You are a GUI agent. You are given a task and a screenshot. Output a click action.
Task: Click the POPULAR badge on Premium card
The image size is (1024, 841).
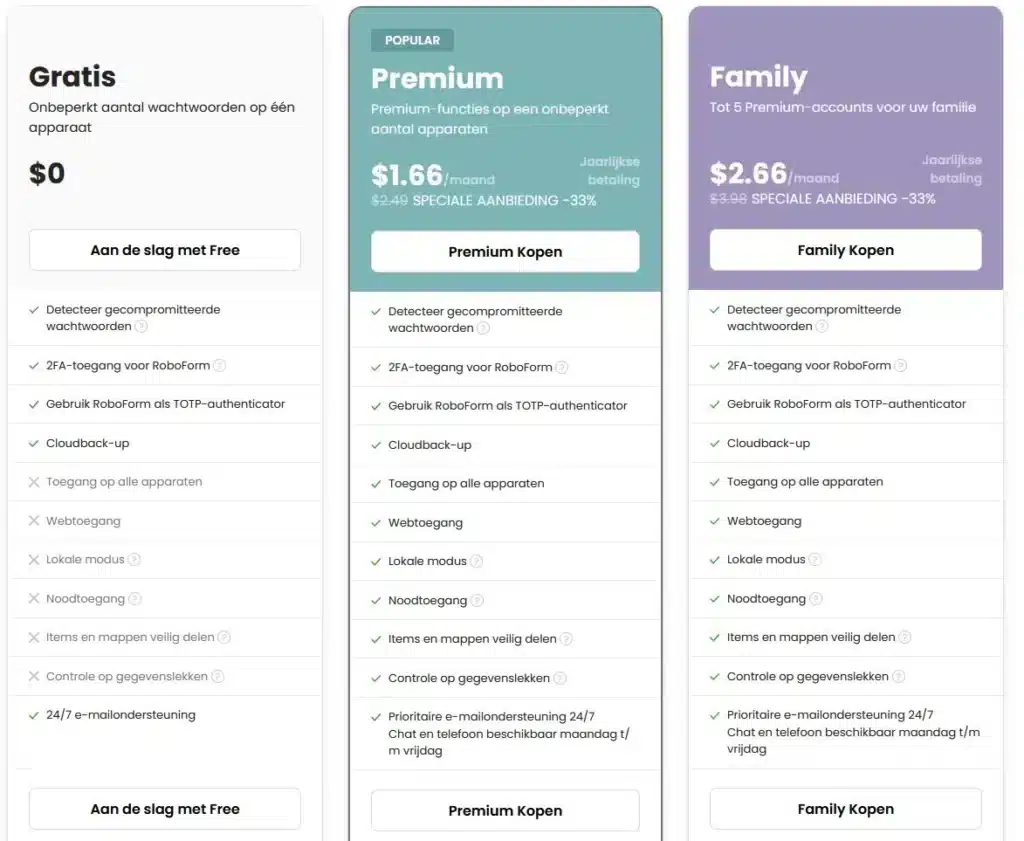412,40
